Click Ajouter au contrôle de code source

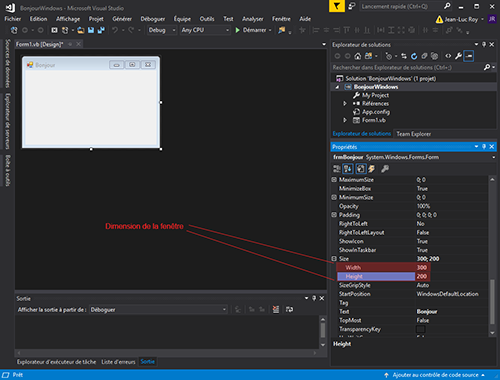click(x=435, y=375)
